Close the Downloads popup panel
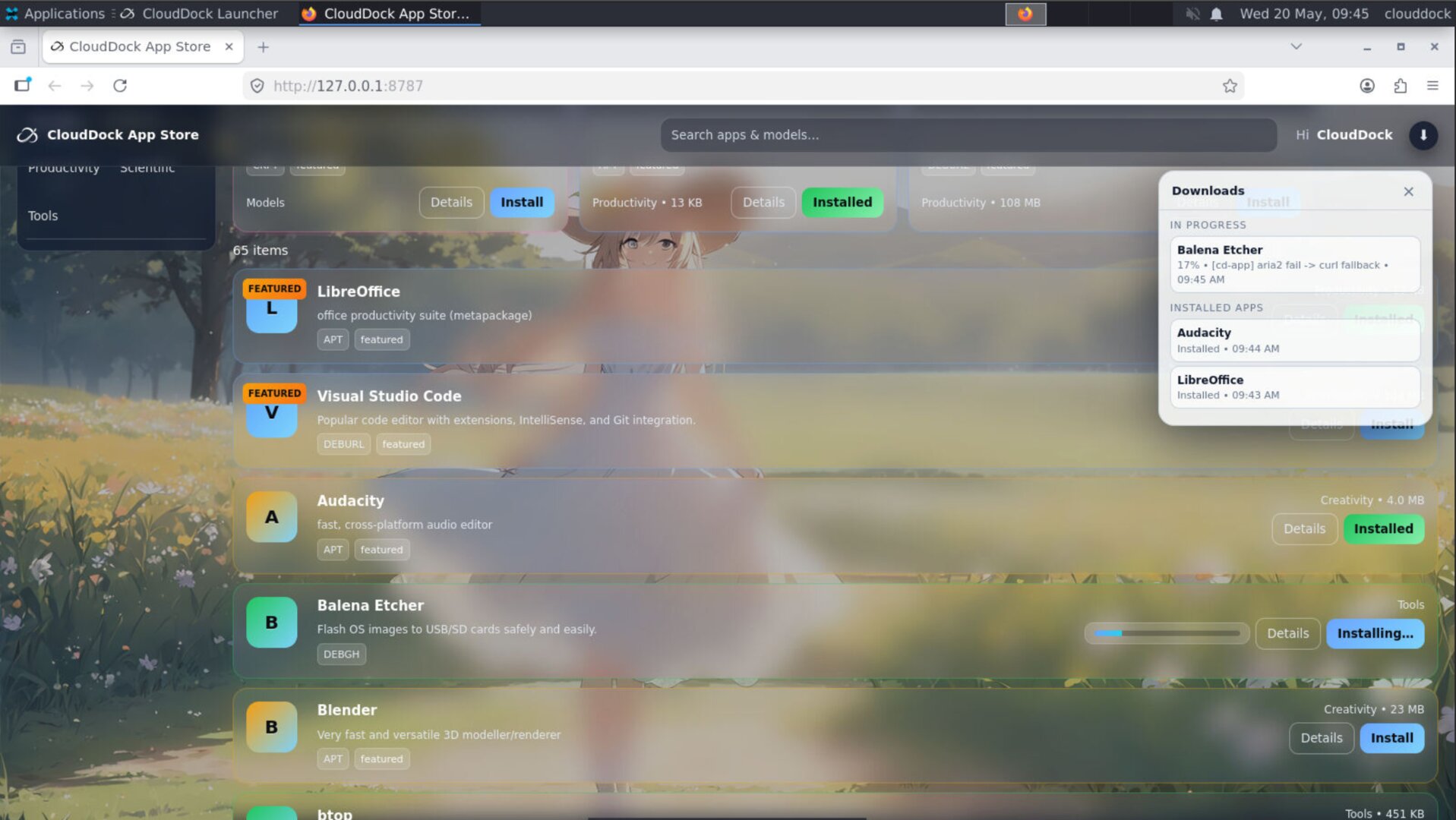This screenshot has width=1456, height=820. (1408, 191)
